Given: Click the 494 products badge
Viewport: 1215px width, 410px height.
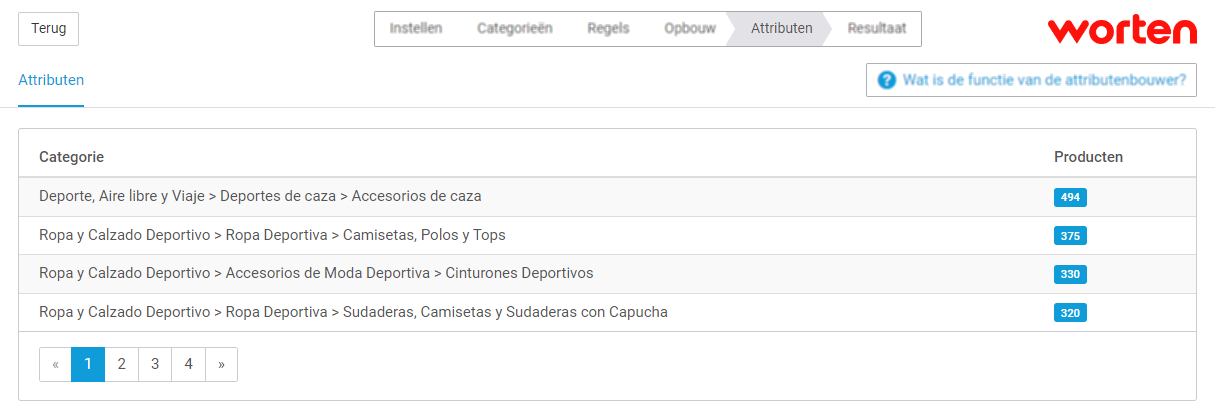Looking at the screenshot, I should click(1069, 197).
